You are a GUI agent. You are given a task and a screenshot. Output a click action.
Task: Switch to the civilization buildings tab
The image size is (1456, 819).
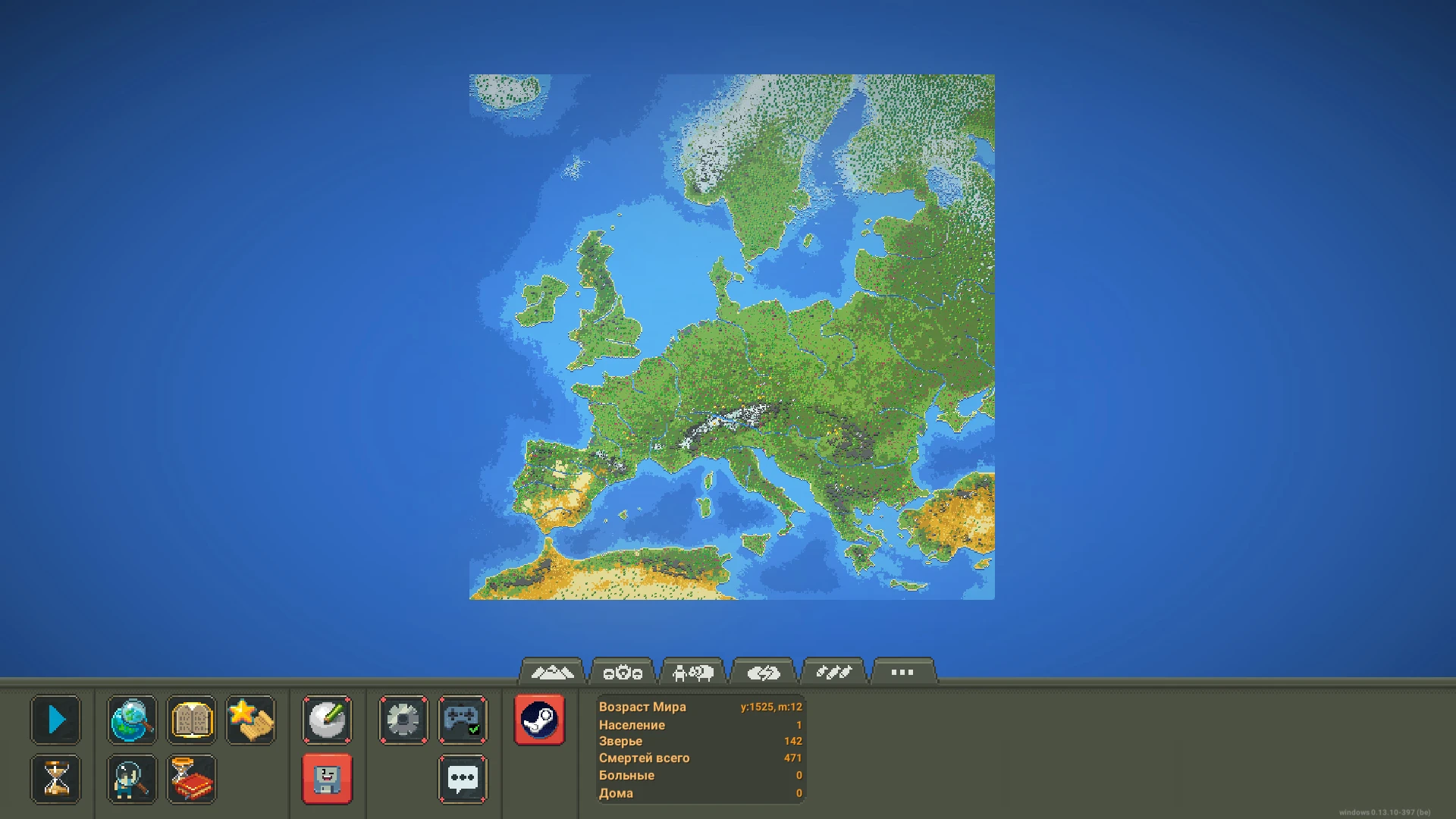622,670
